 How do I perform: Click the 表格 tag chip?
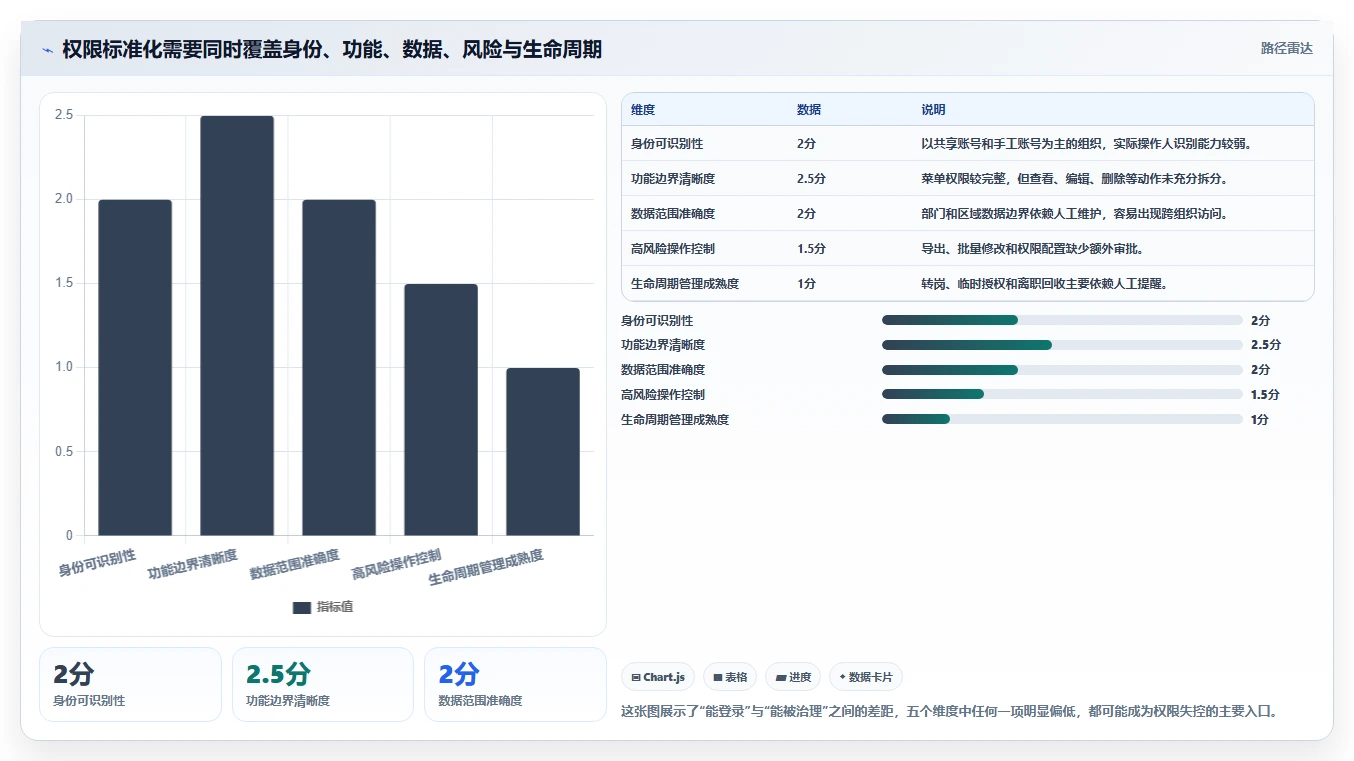[x=730, y=677]
